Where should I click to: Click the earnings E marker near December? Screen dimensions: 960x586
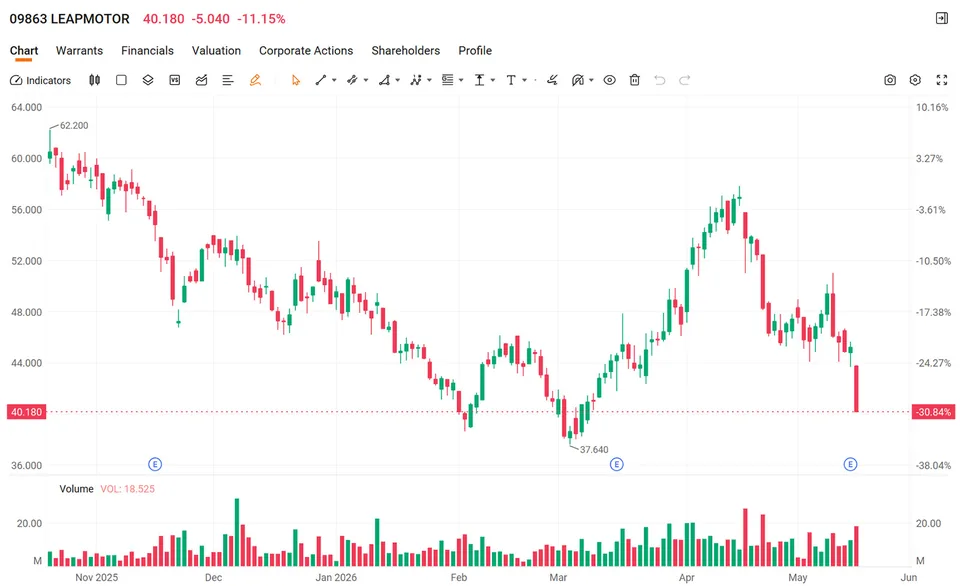coord(155,465)
